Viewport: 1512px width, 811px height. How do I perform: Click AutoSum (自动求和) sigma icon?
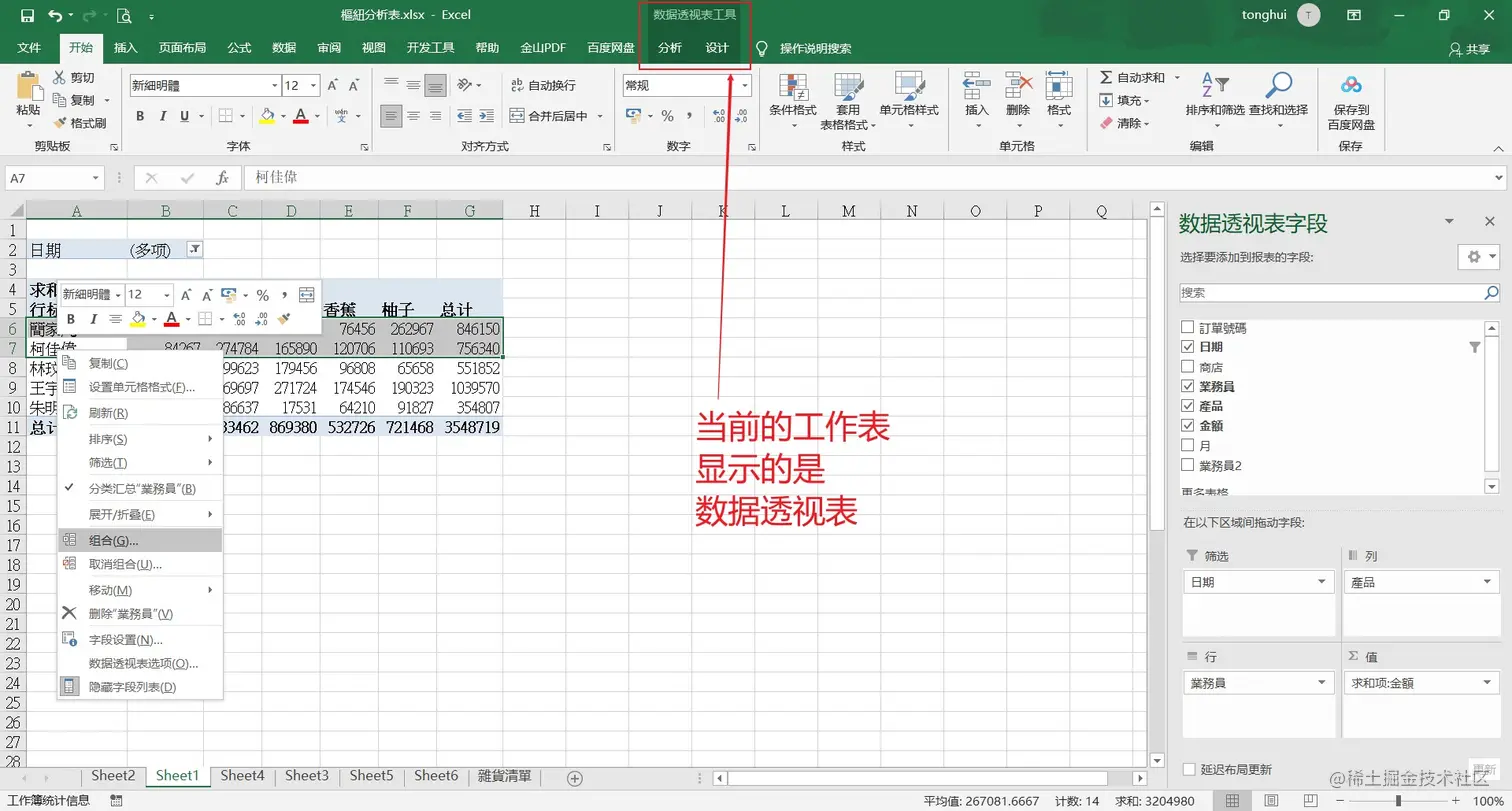1106,78
